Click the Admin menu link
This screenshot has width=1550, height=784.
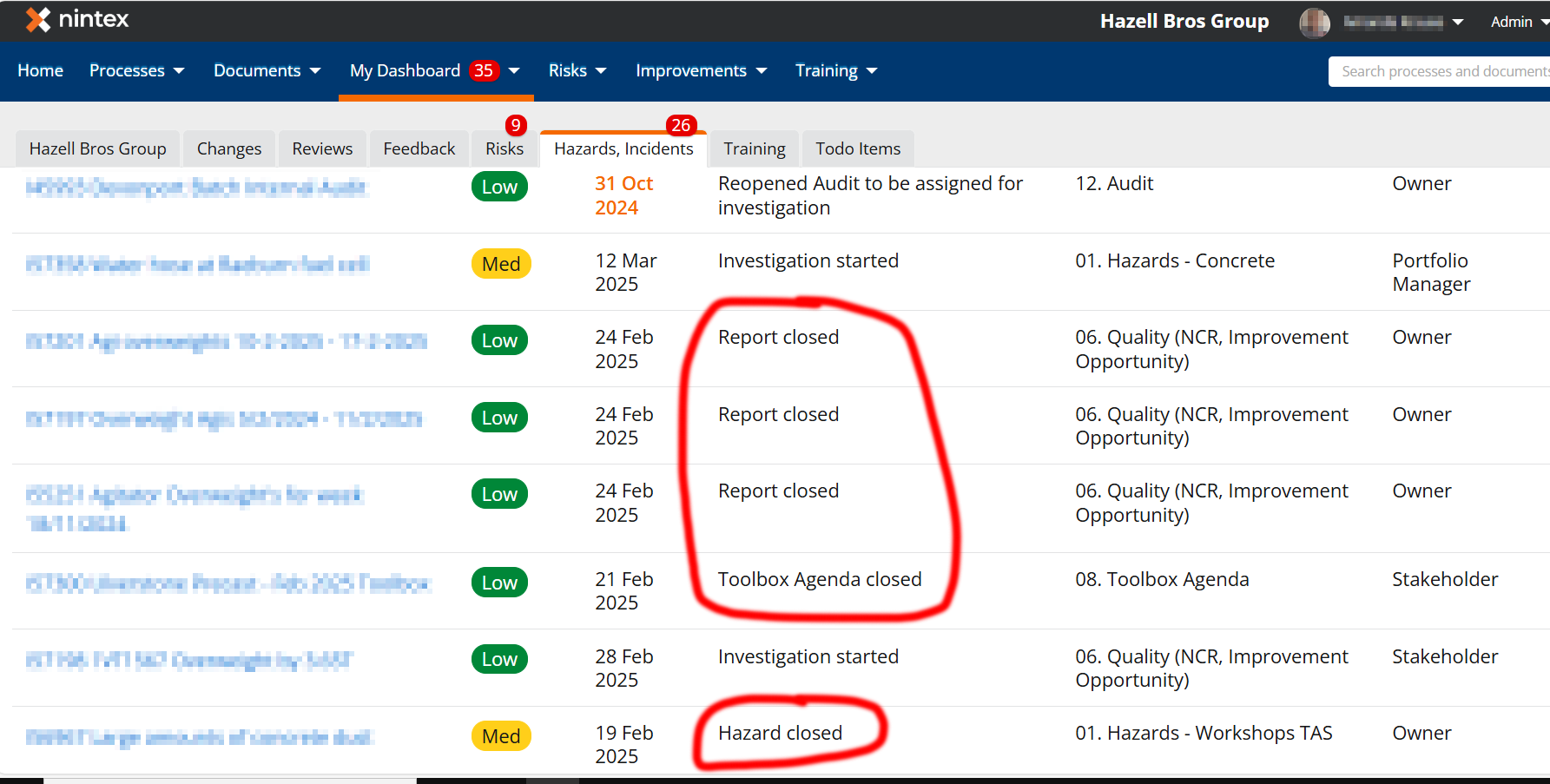tap(1512, 23)
